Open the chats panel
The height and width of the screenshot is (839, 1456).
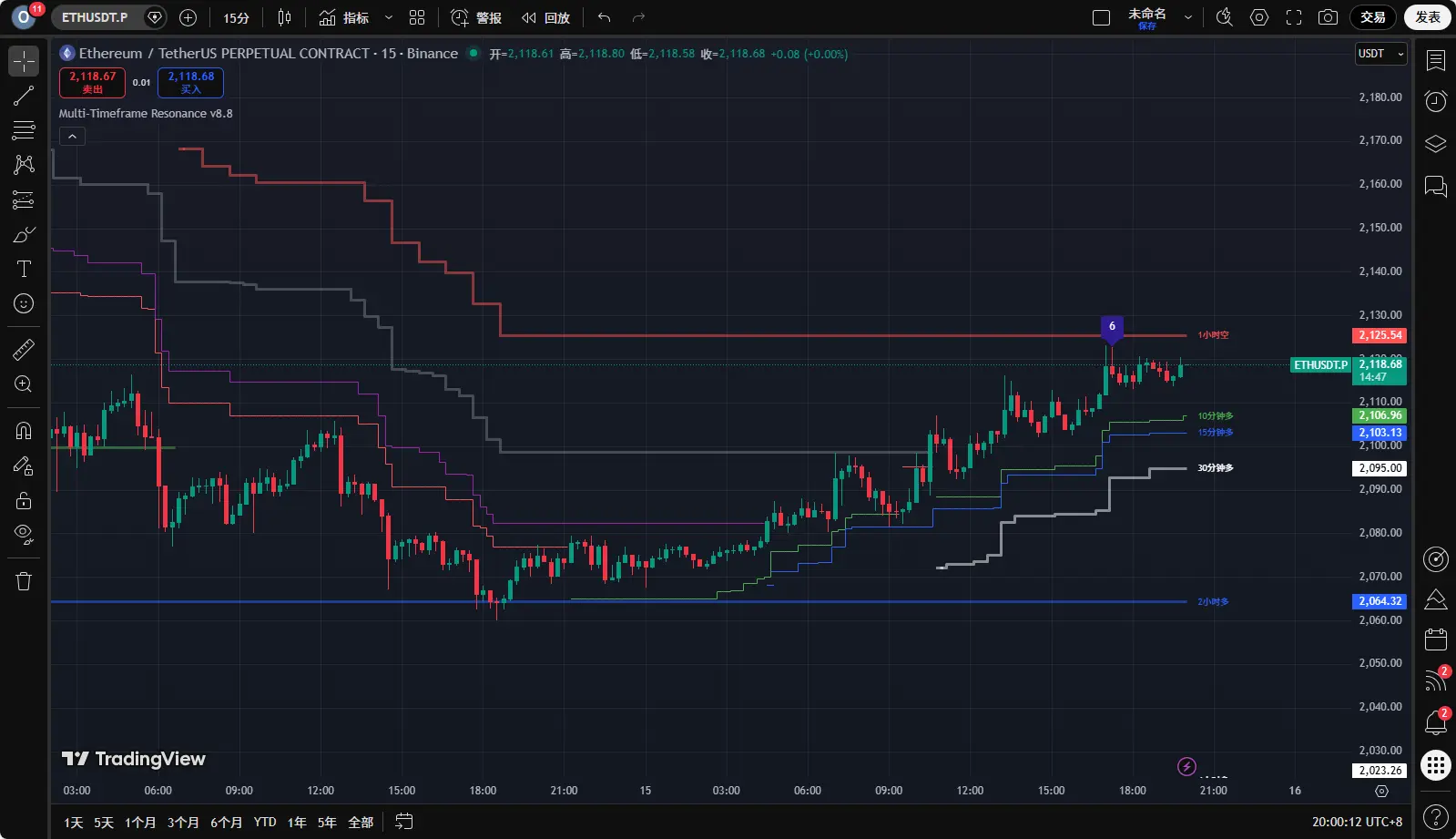pyautogui.click(x=1436, y=187)
